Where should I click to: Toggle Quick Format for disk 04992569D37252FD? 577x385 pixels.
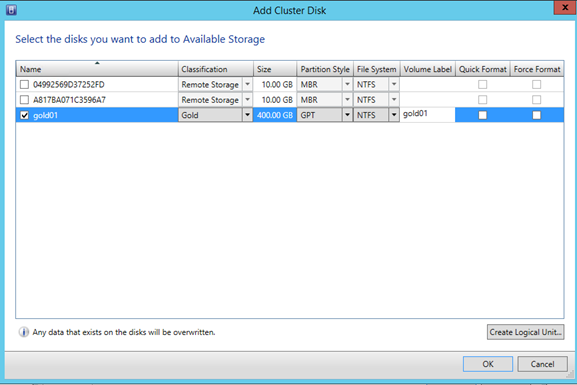(x=482, y=85)
